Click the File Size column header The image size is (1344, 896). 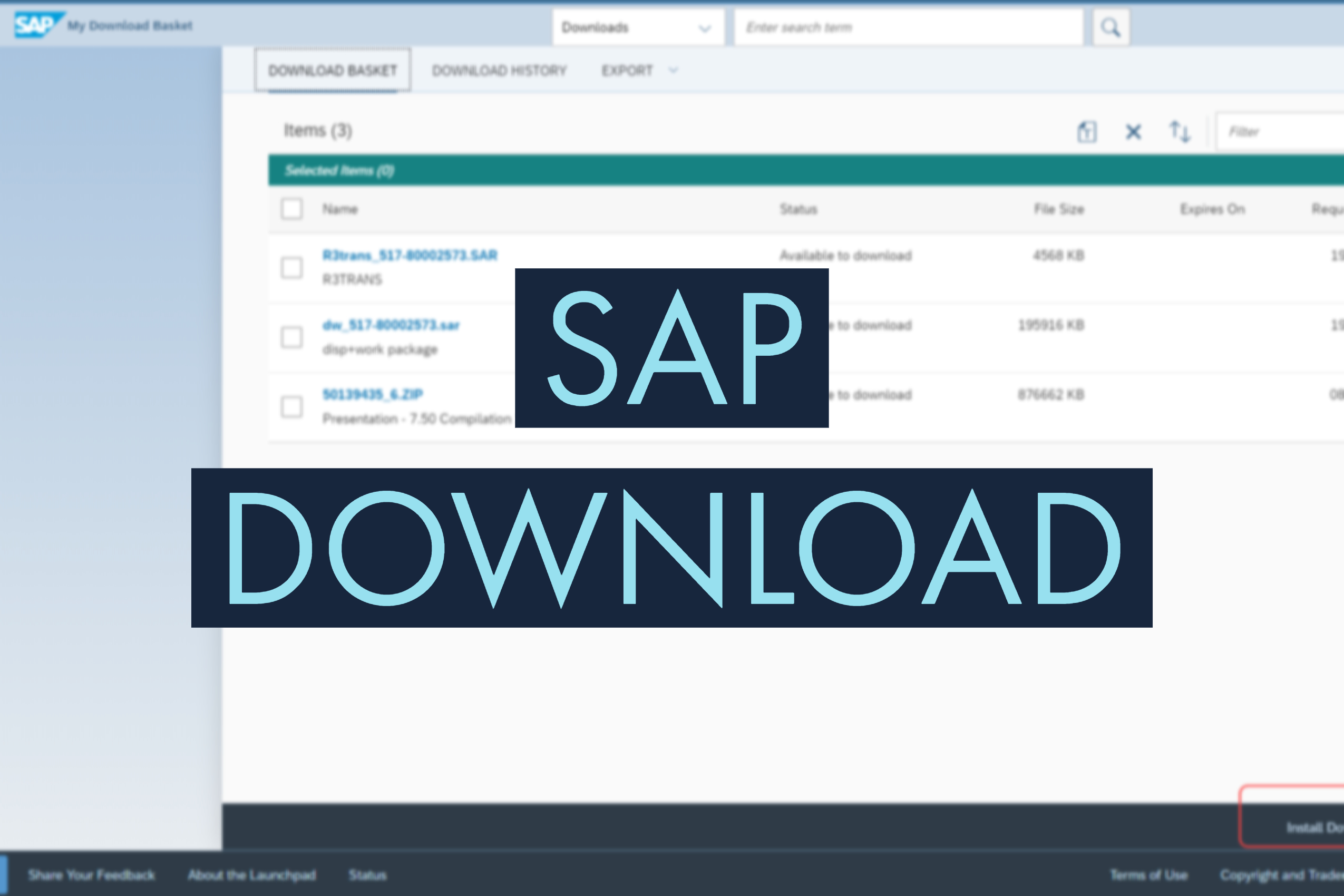1059,209
